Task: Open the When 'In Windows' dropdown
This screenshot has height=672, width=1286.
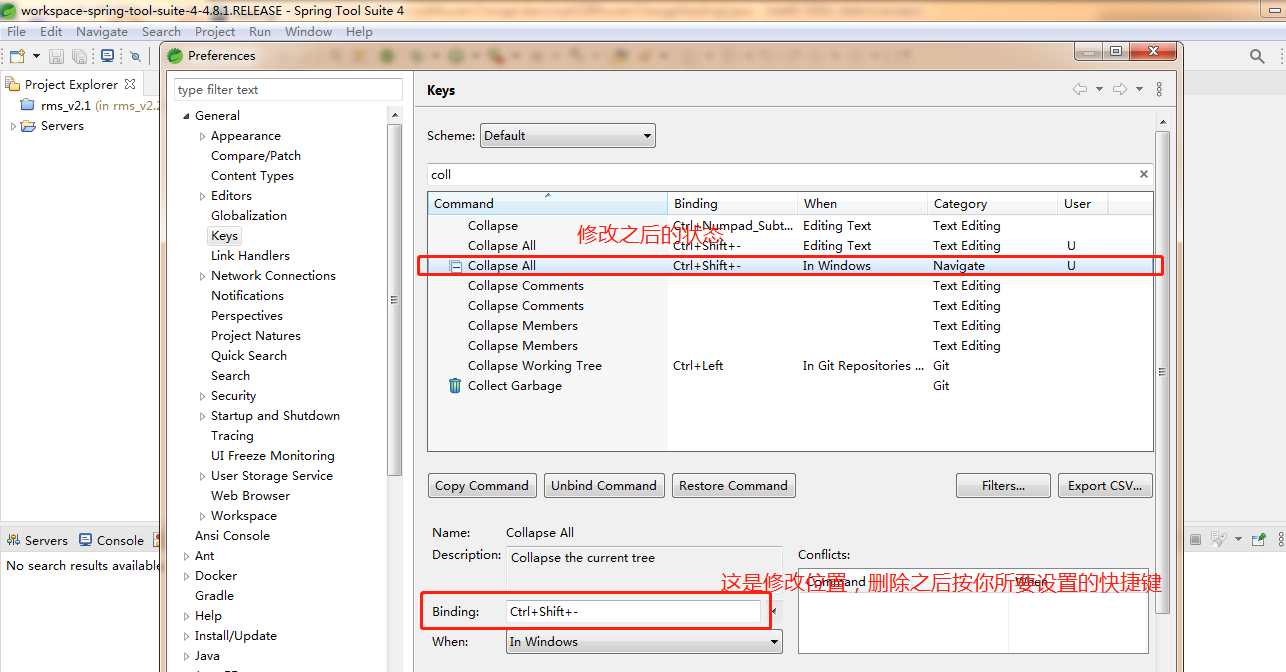Action: click(x=644, y=642)
